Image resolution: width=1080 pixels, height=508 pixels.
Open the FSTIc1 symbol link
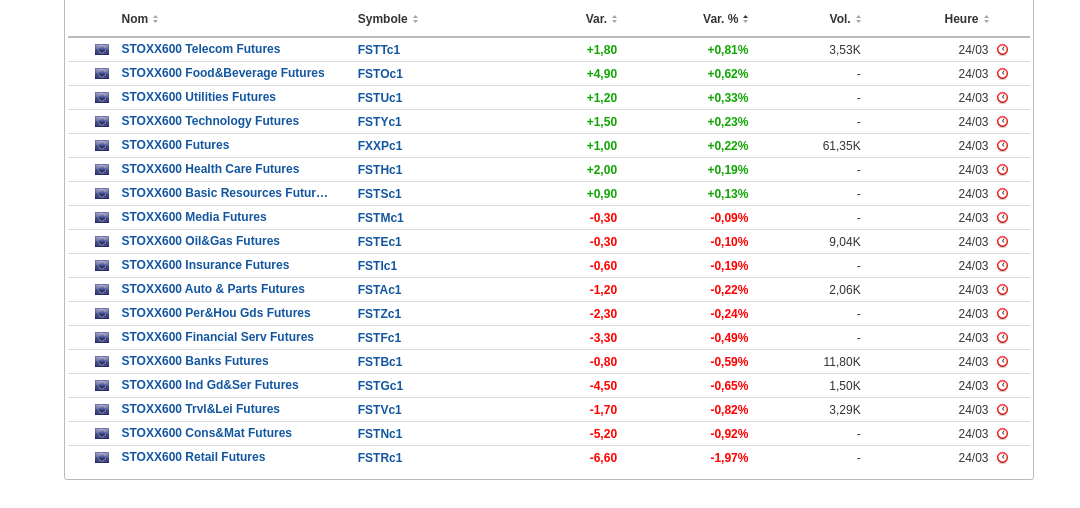[377, 266]
